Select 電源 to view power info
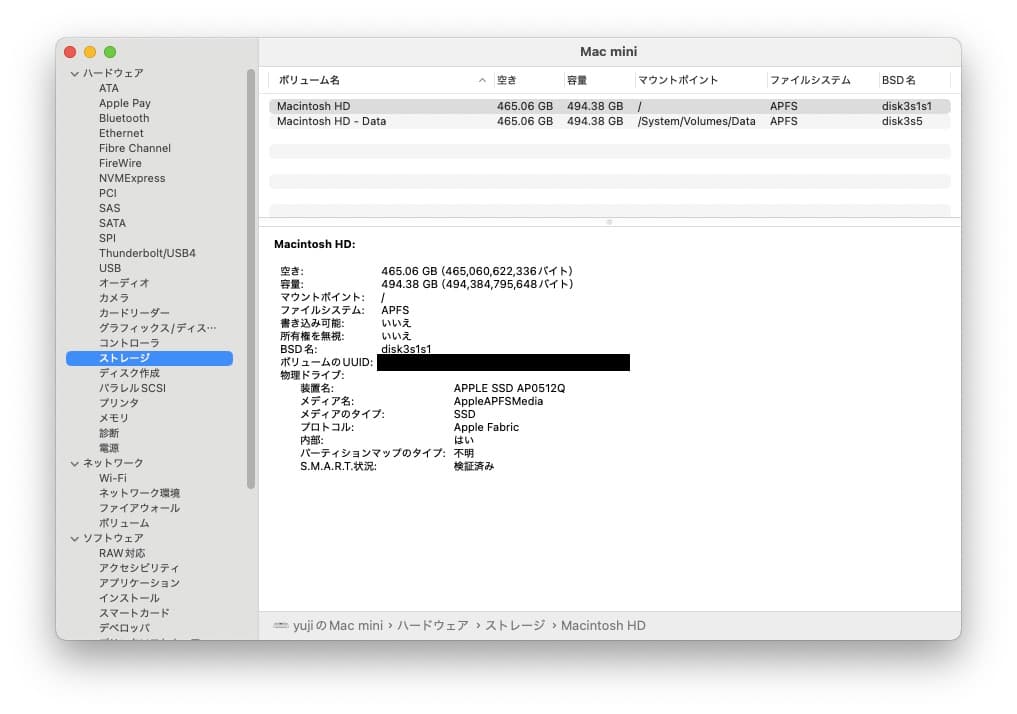 pyautogui.click(x=110, y=448)
